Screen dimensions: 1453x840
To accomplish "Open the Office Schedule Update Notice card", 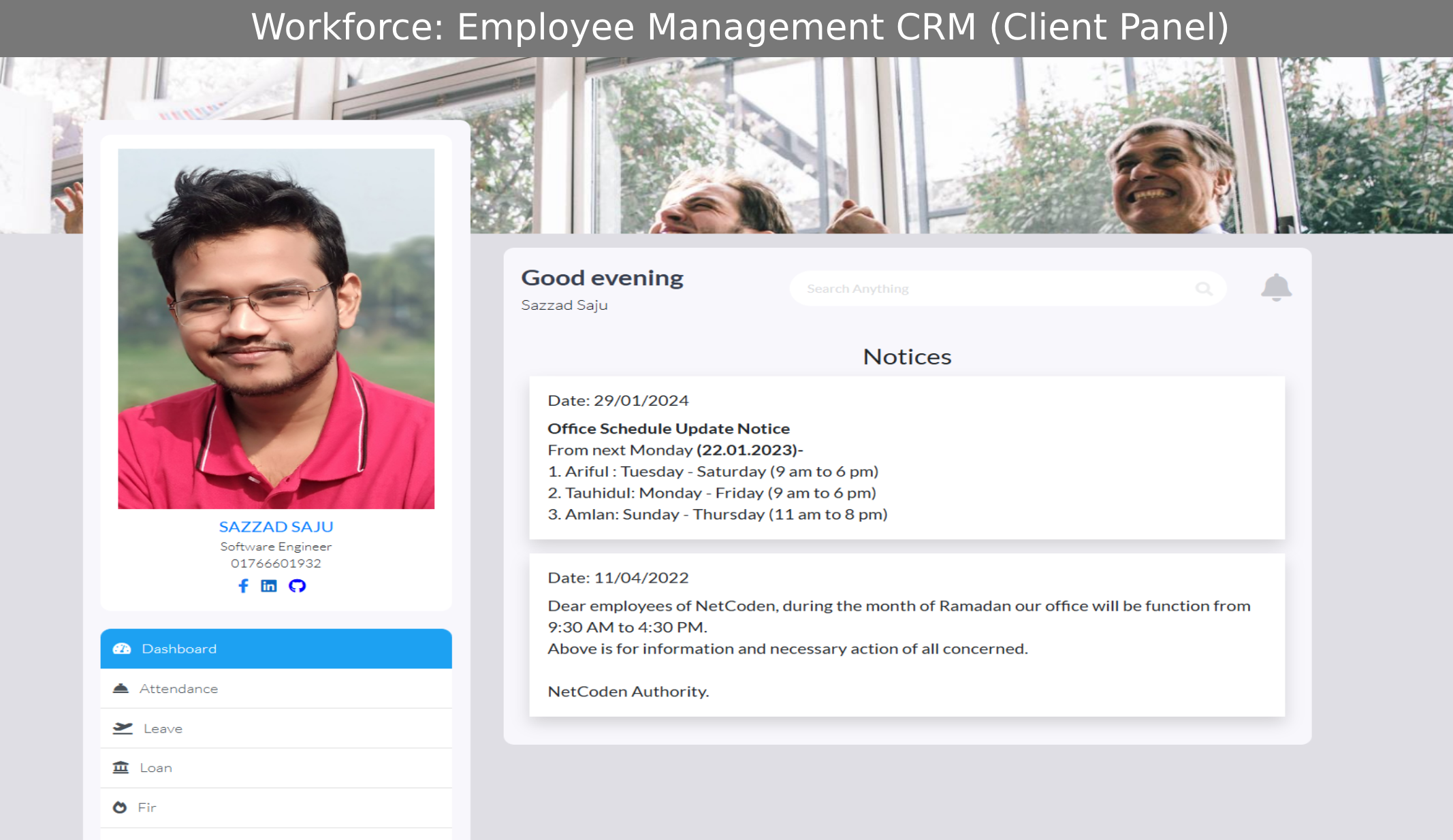I will (x=907, y=457).
